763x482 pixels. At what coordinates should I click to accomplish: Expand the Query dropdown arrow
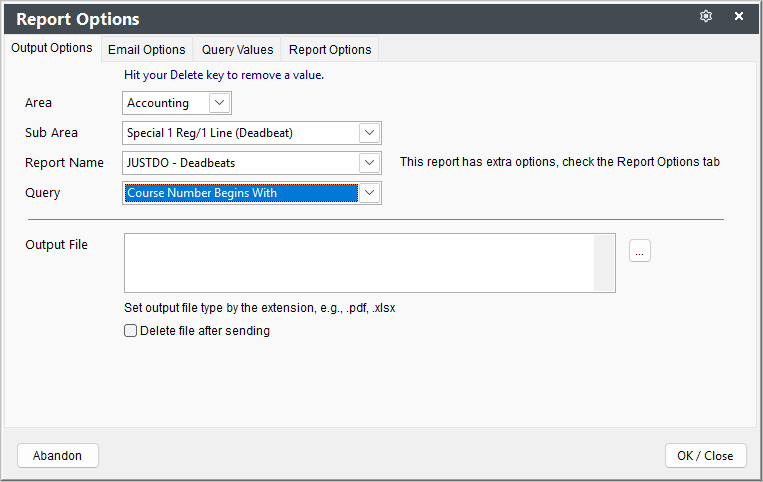pyautogui.click(x=369, y=193)
